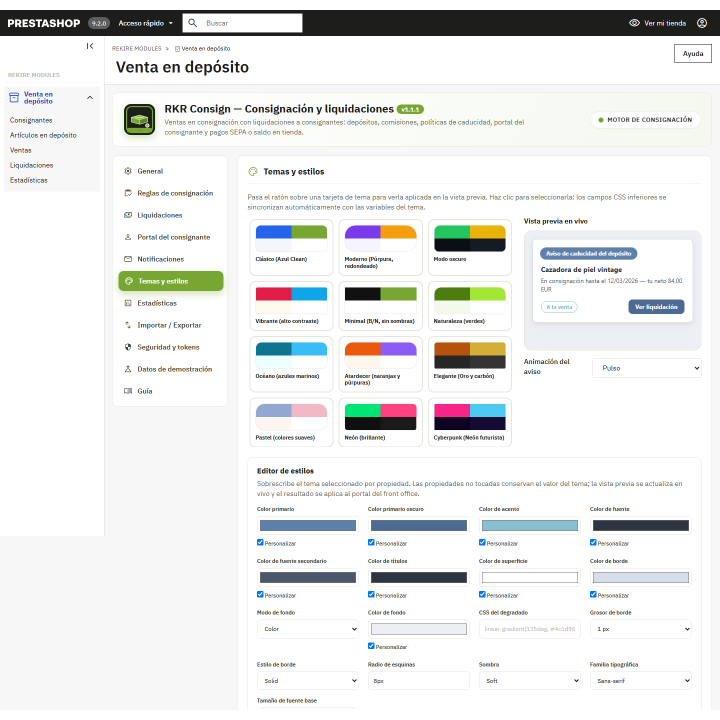Open Ventas in the sidebar

21,150
